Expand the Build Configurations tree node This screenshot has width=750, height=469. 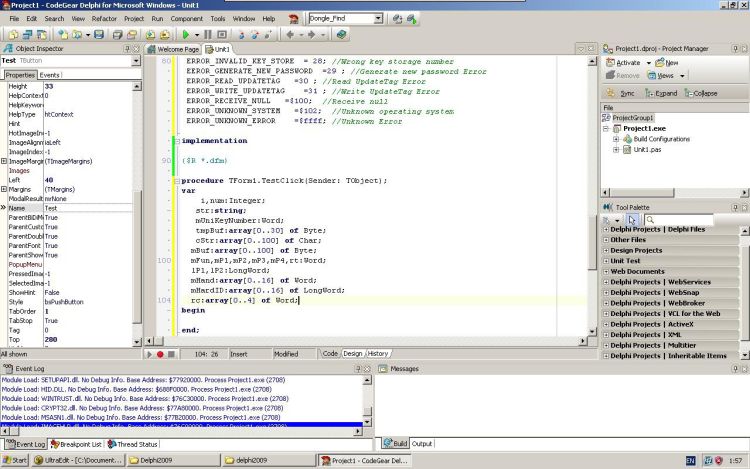click(x=616, y=139)
